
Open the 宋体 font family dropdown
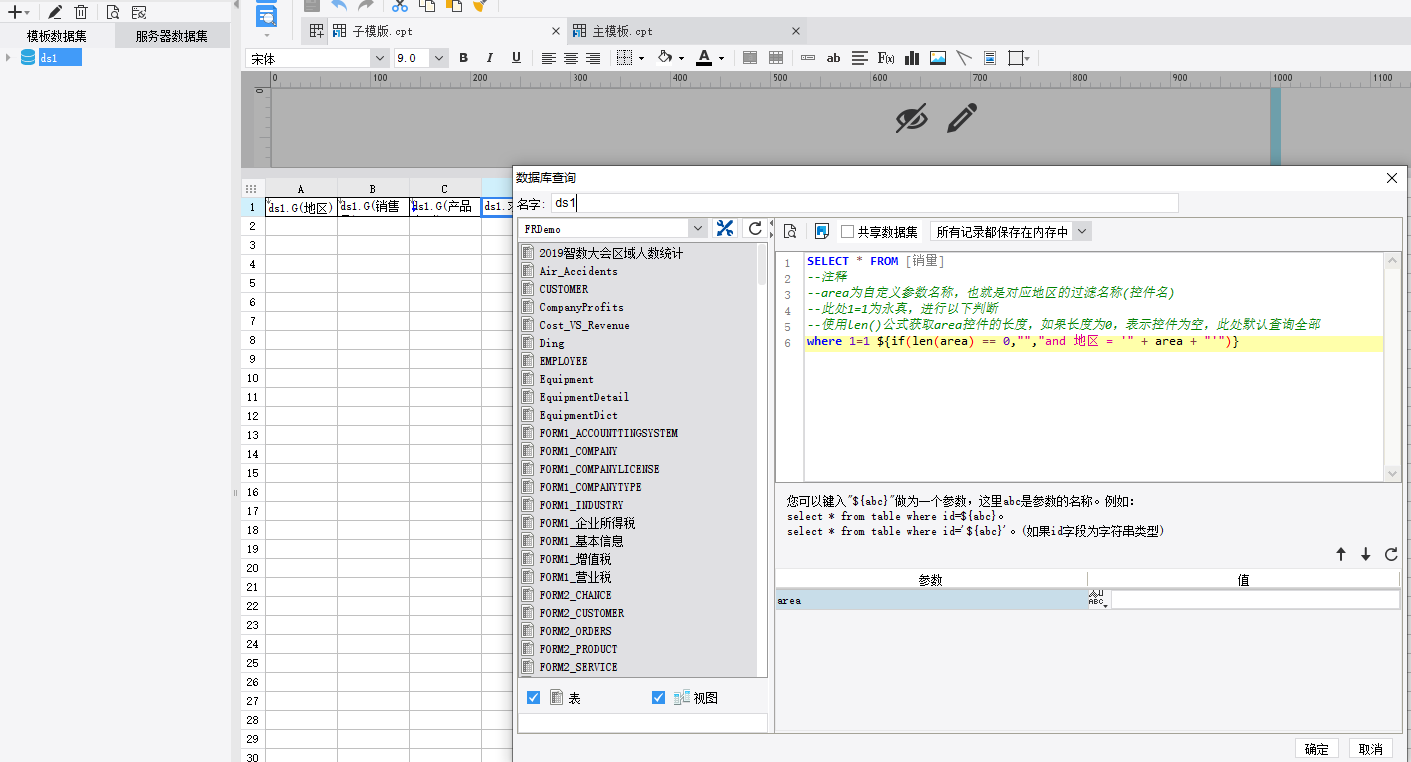click(379, 59)
